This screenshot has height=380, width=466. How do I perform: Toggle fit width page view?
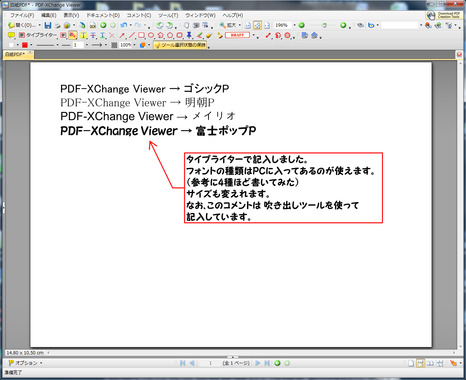point(267,25)
